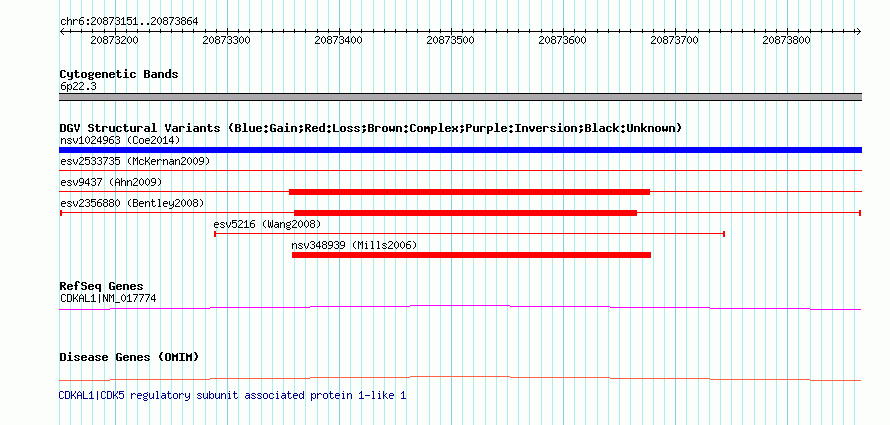The height and width of the screenshot is (425, 890).
Task: Select the nsv348939 thick red loss bar
Action: (471, 255)
